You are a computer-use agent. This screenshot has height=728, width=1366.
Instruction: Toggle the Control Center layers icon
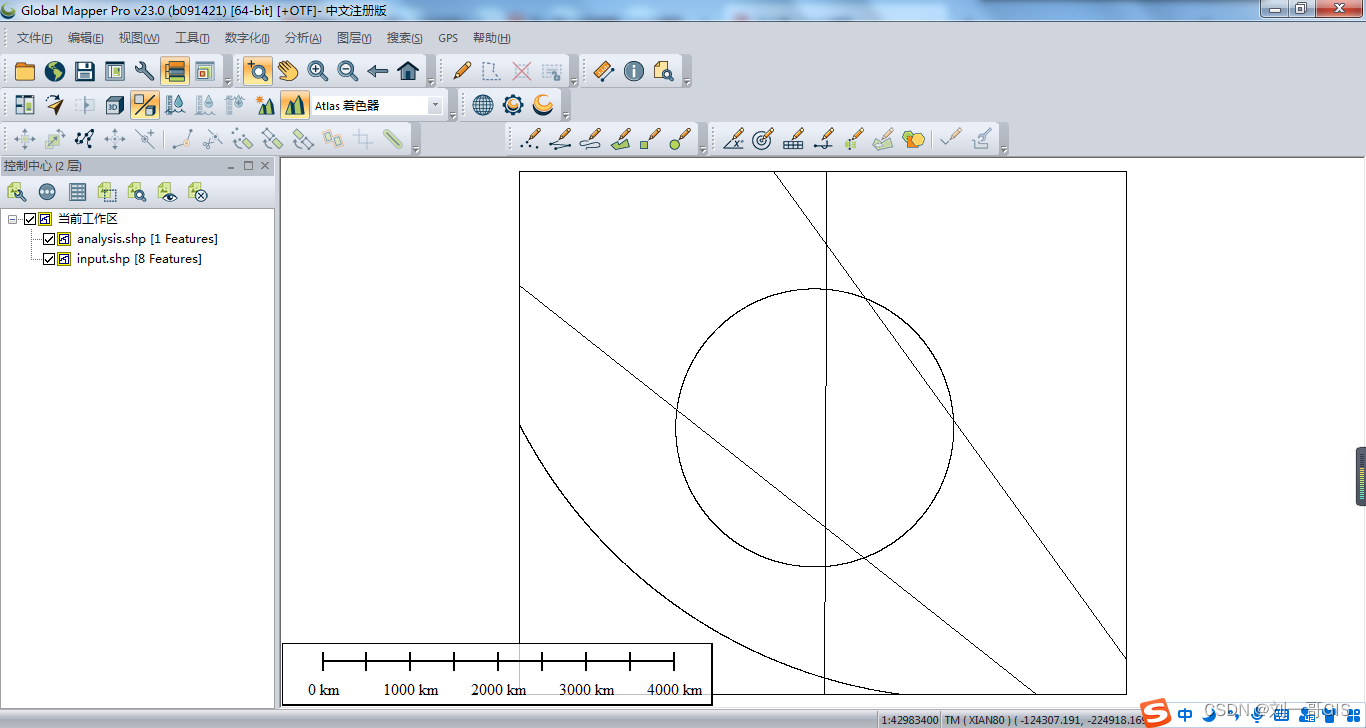174,71
